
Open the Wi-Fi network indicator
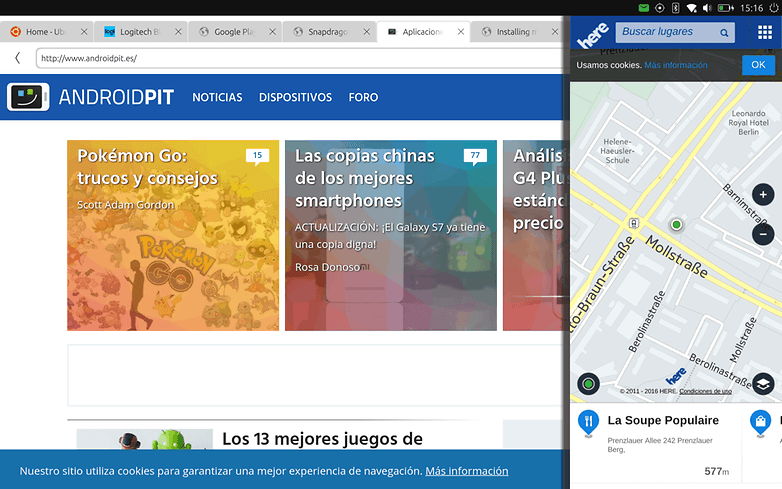691,8
